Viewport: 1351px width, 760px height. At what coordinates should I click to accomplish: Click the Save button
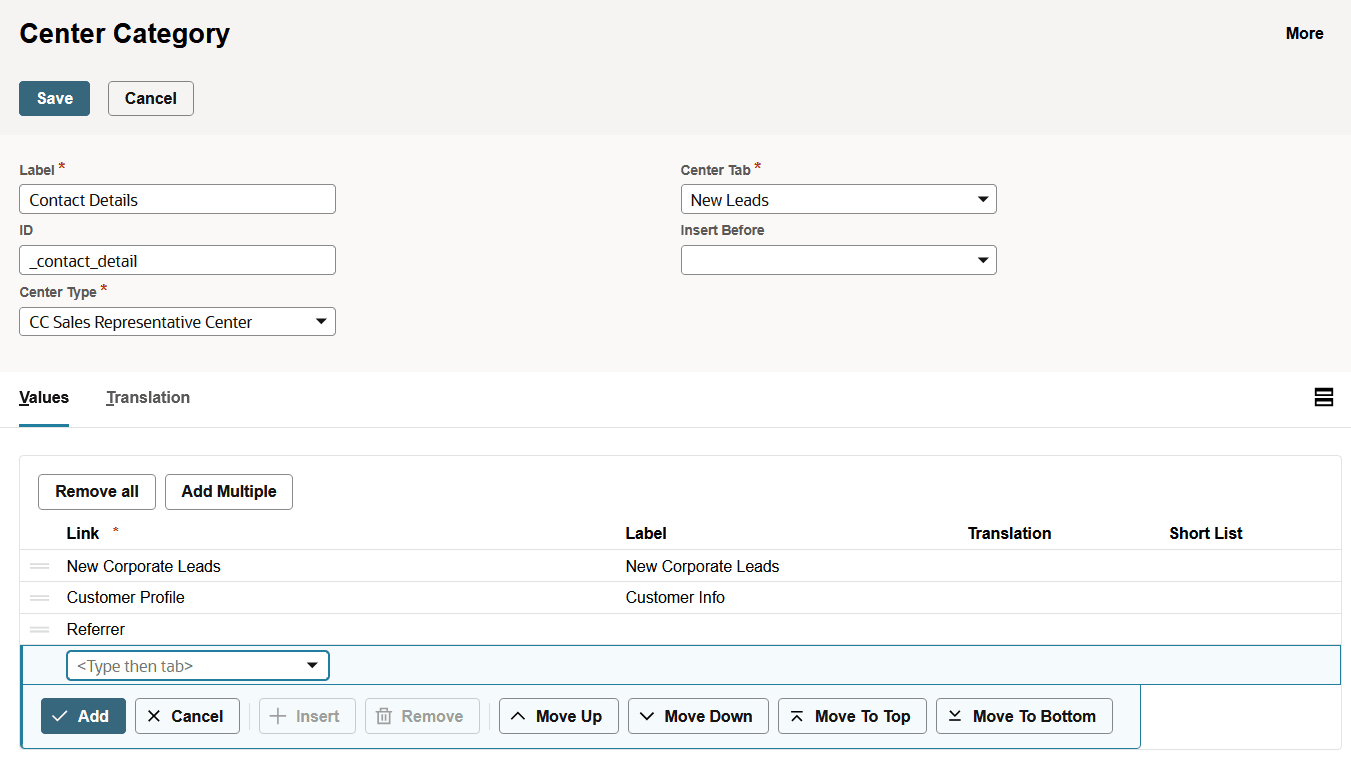(x=54, y=98)
